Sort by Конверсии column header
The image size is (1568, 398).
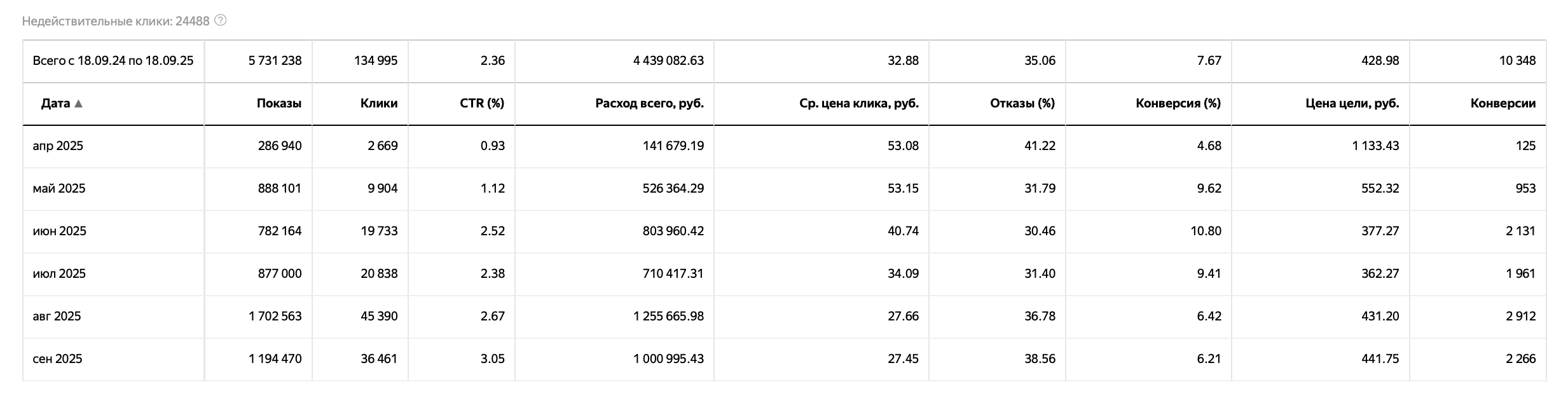tap(1503, 104)
